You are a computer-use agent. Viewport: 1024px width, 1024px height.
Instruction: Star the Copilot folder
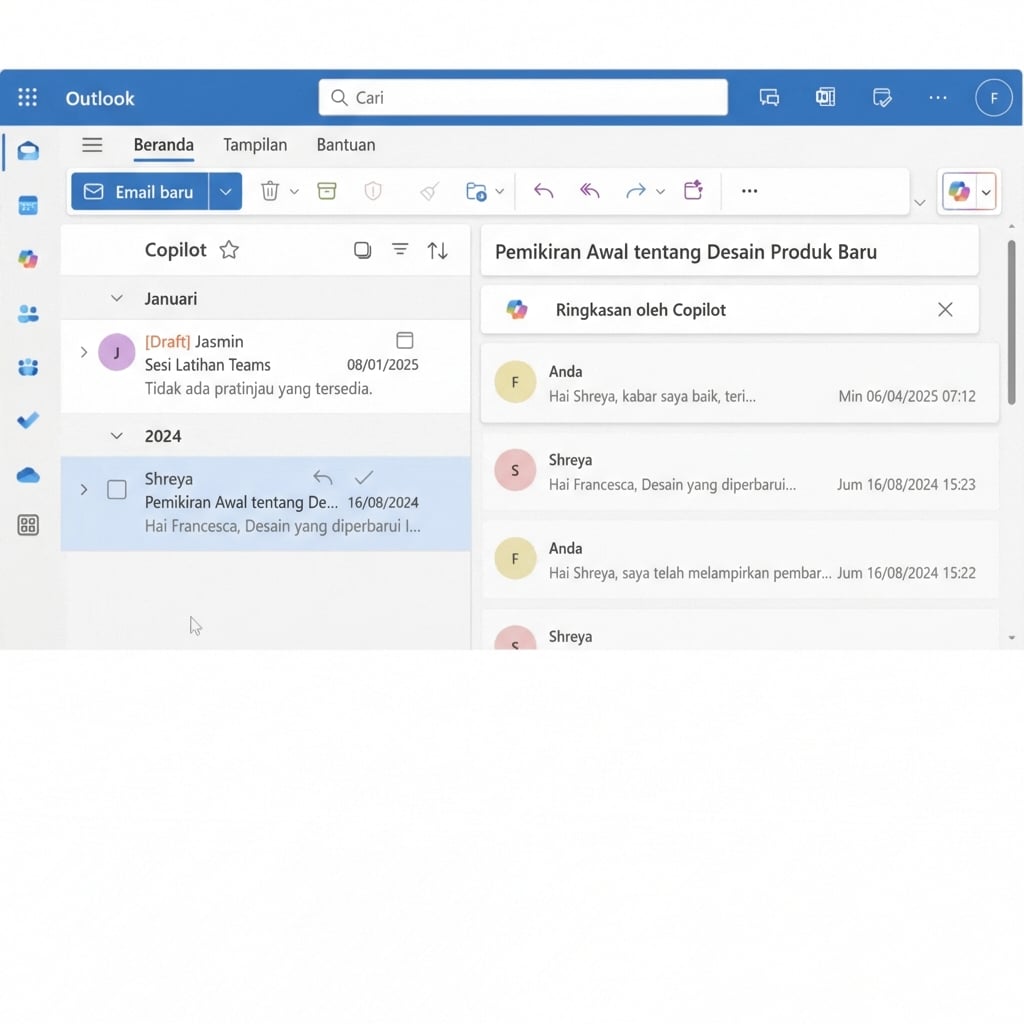pyautogui.click(x=229, y=250)
